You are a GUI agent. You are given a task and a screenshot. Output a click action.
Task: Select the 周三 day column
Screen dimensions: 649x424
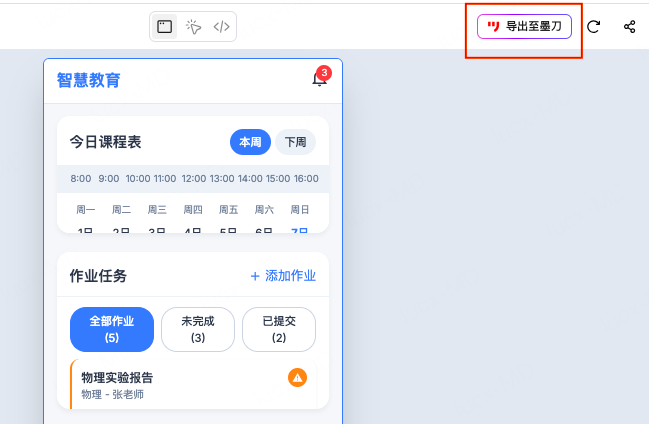tap(157, 210)
